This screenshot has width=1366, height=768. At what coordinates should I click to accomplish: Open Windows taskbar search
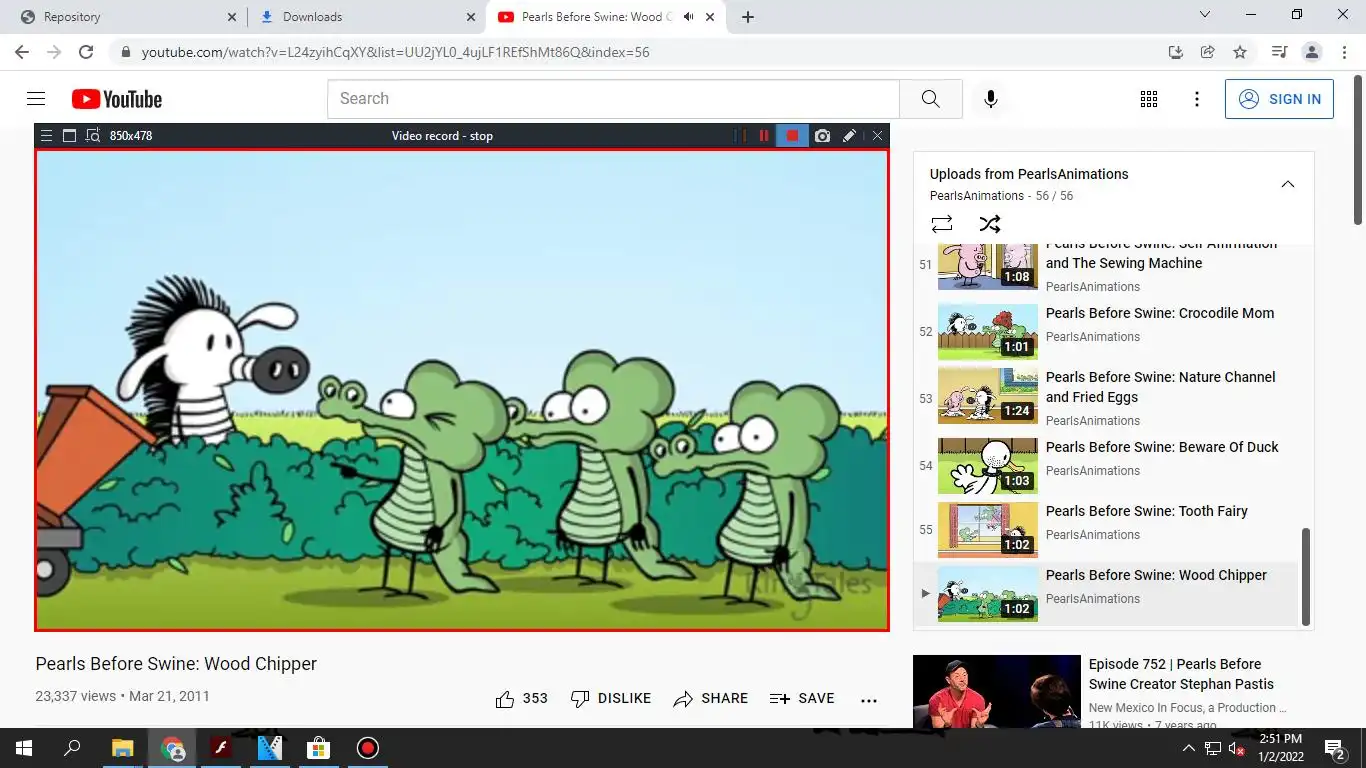tap(72, 748)
